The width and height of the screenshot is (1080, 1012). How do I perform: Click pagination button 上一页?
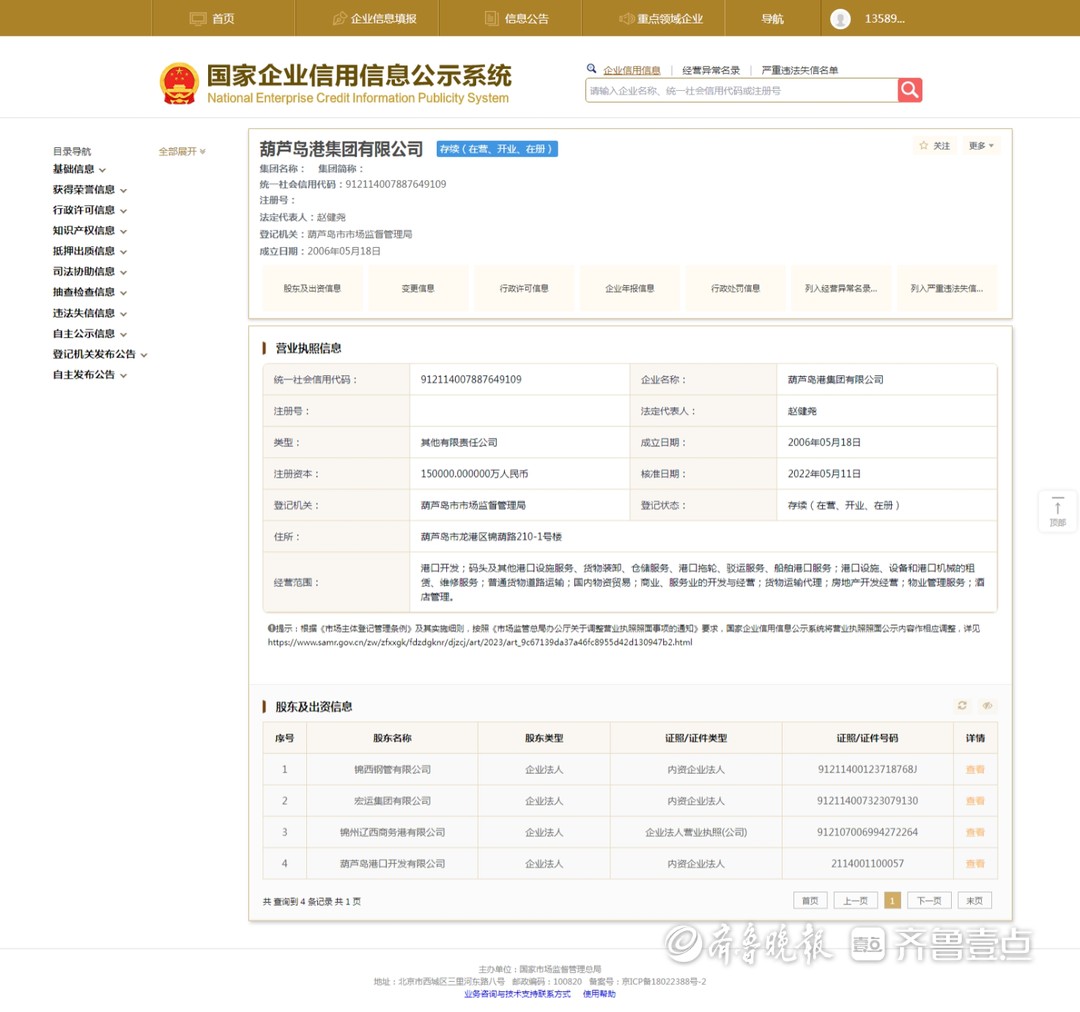[855, 900]
